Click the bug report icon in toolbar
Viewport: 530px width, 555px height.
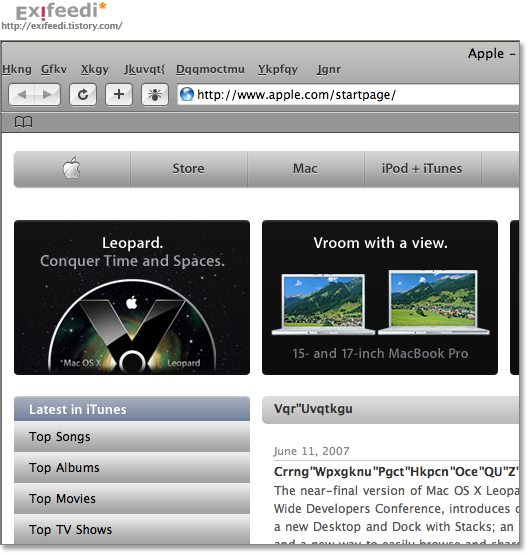(x=155, y=95)
